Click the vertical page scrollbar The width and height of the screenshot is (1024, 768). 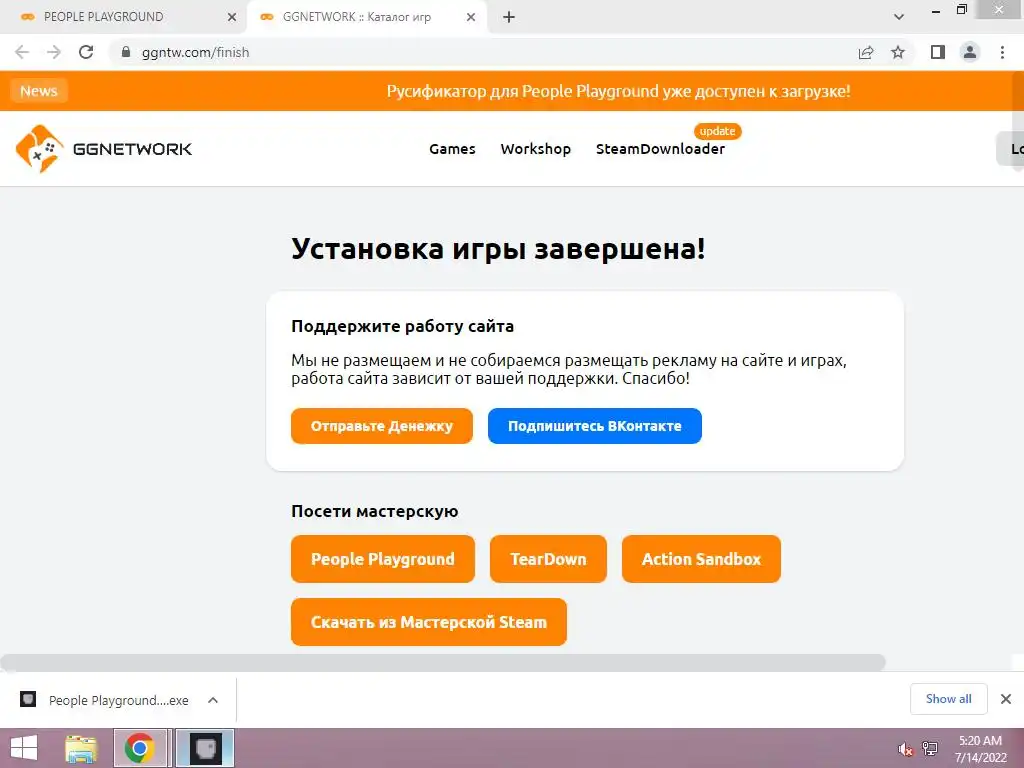coord(1018,121)
